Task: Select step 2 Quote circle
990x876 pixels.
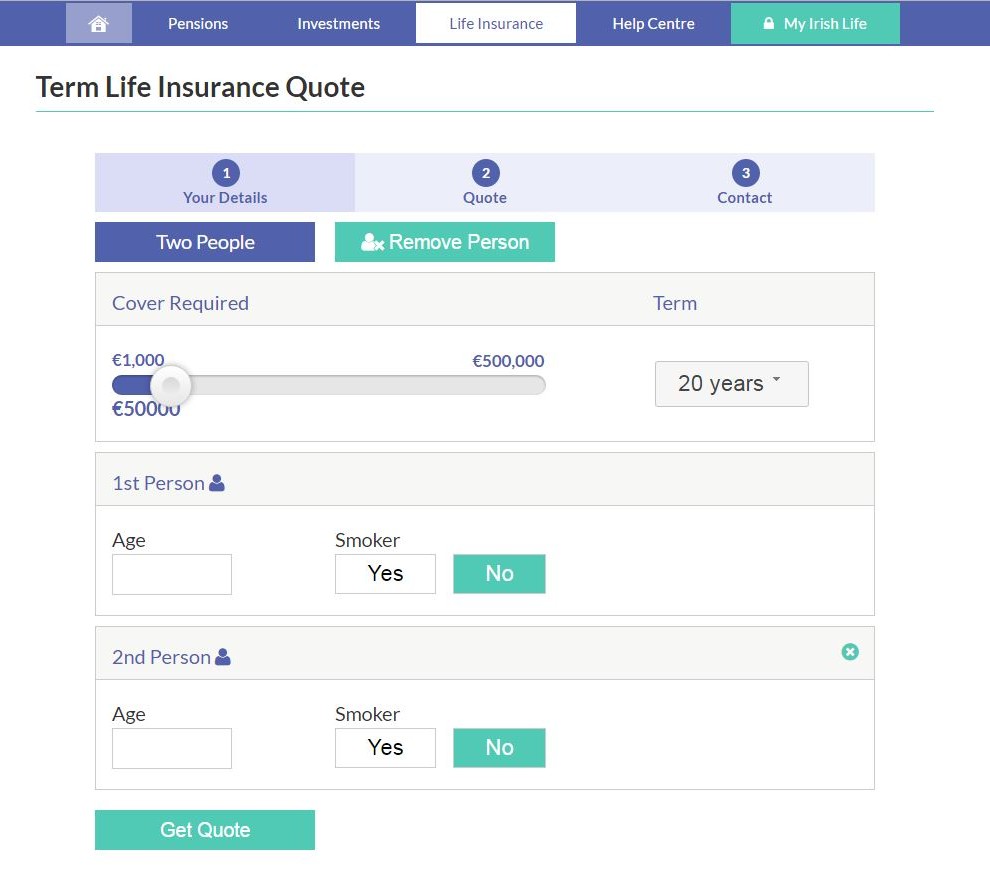Action: pyautogui.click(x=486, y=173)
